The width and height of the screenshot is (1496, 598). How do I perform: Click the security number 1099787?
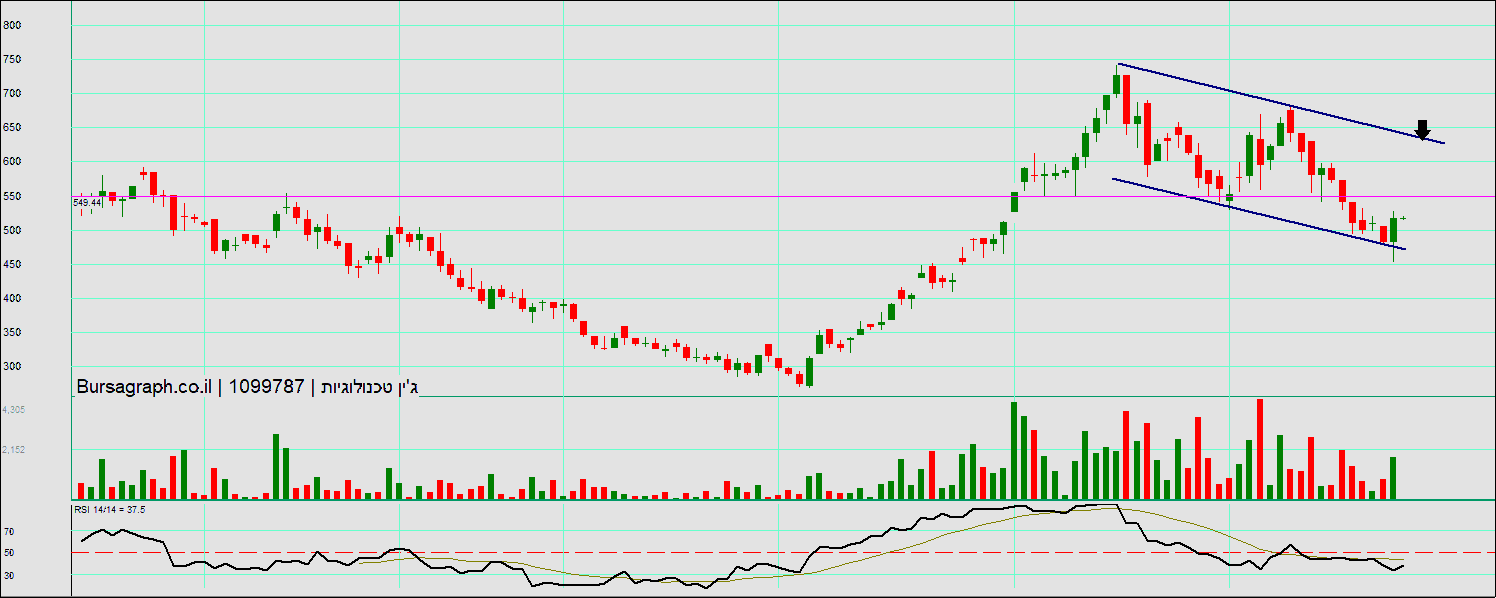(266, 387)
